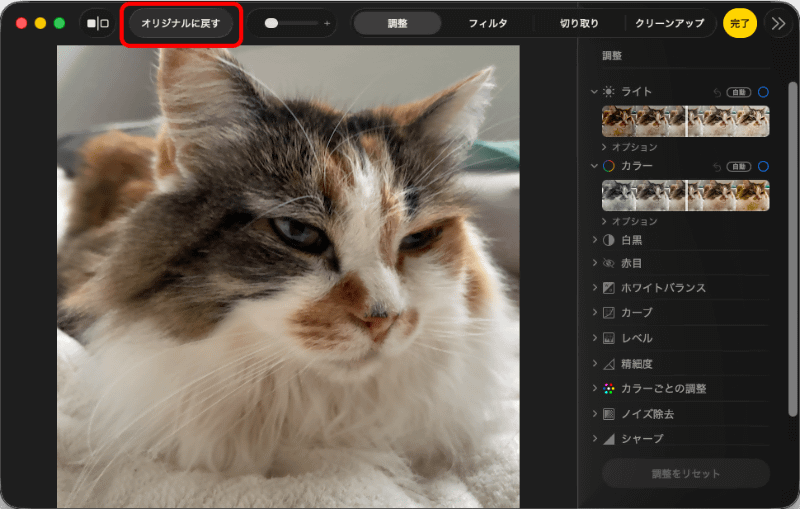Viewport: 800px width, 509px height.
Task: Click the double-chevron overflow icon
Action: pyautogui.click(x=779, y=23)
